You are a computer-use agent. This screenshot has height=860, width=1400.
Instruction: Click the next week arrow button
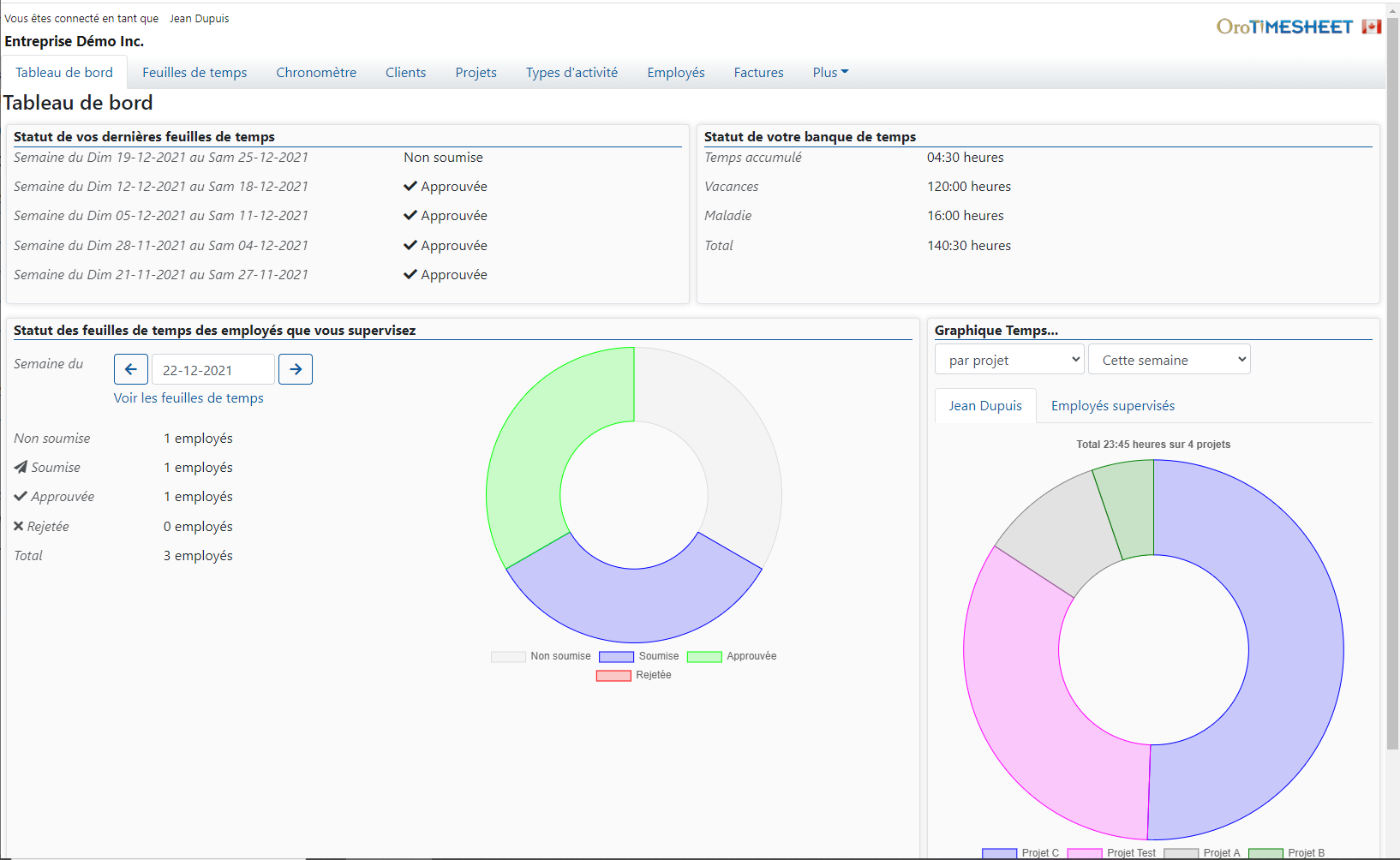296,369
